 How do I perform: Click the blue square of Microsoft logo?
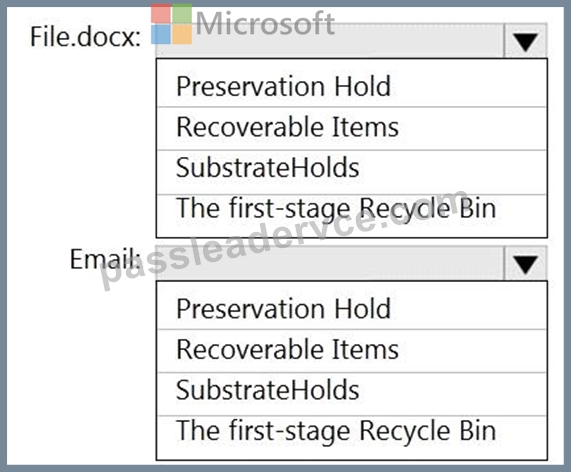[x=161, y=35]
